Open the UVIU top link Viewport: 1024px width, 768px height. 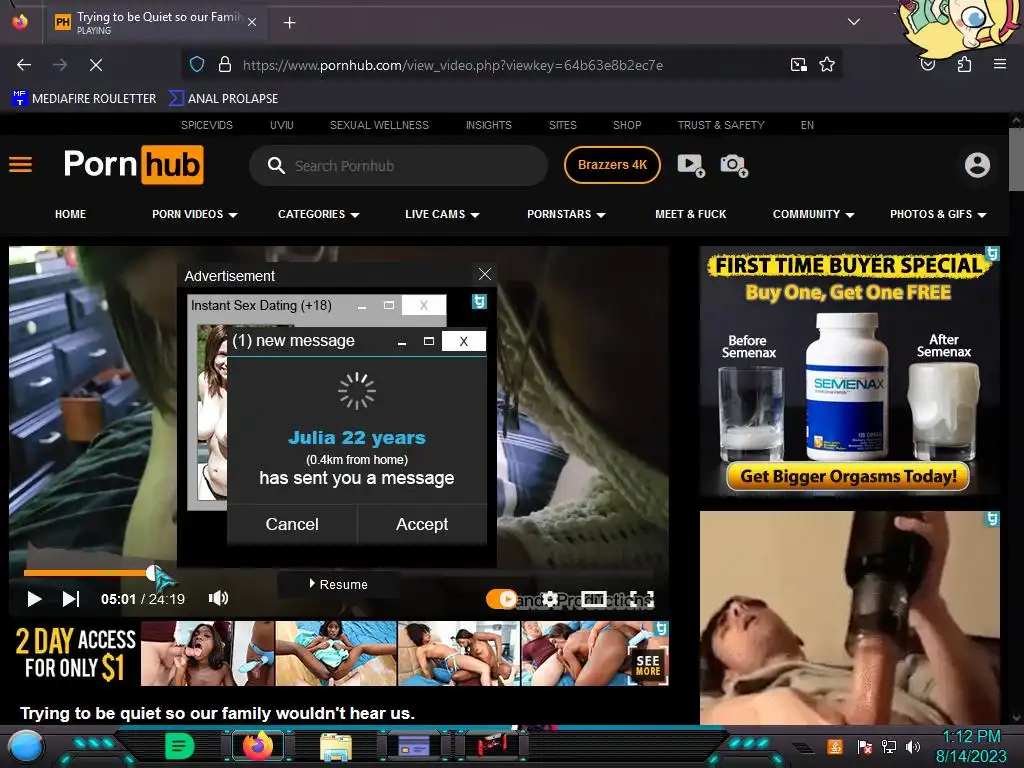[281, 125]
